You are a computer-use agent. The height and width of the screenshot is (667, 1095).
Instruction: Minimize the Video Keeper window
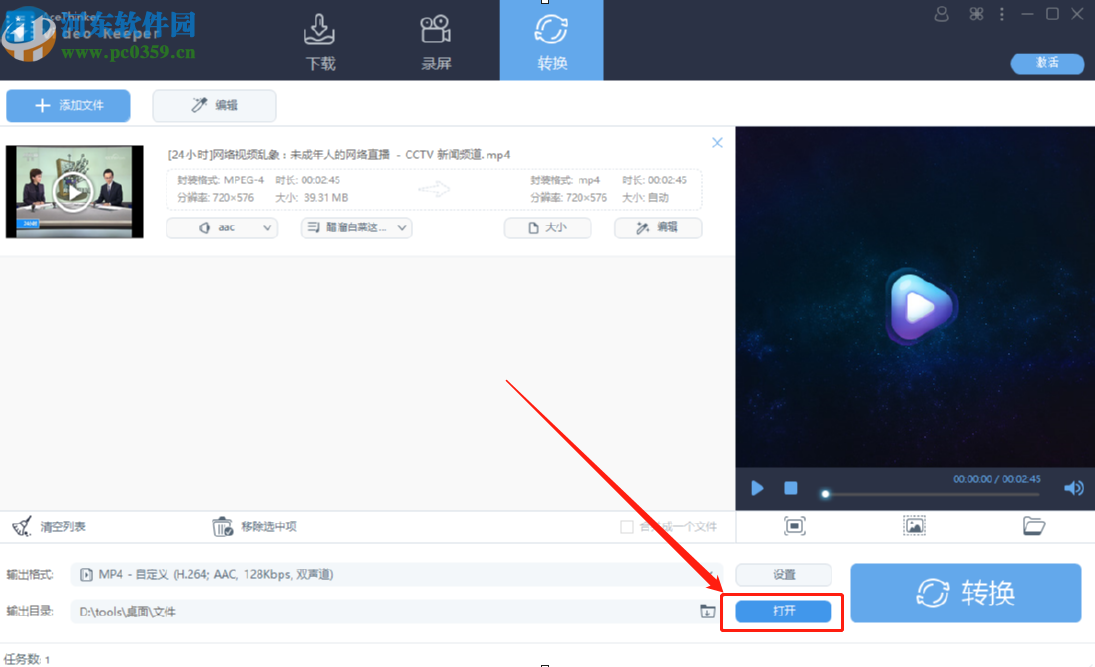(x=1027, y=14)
